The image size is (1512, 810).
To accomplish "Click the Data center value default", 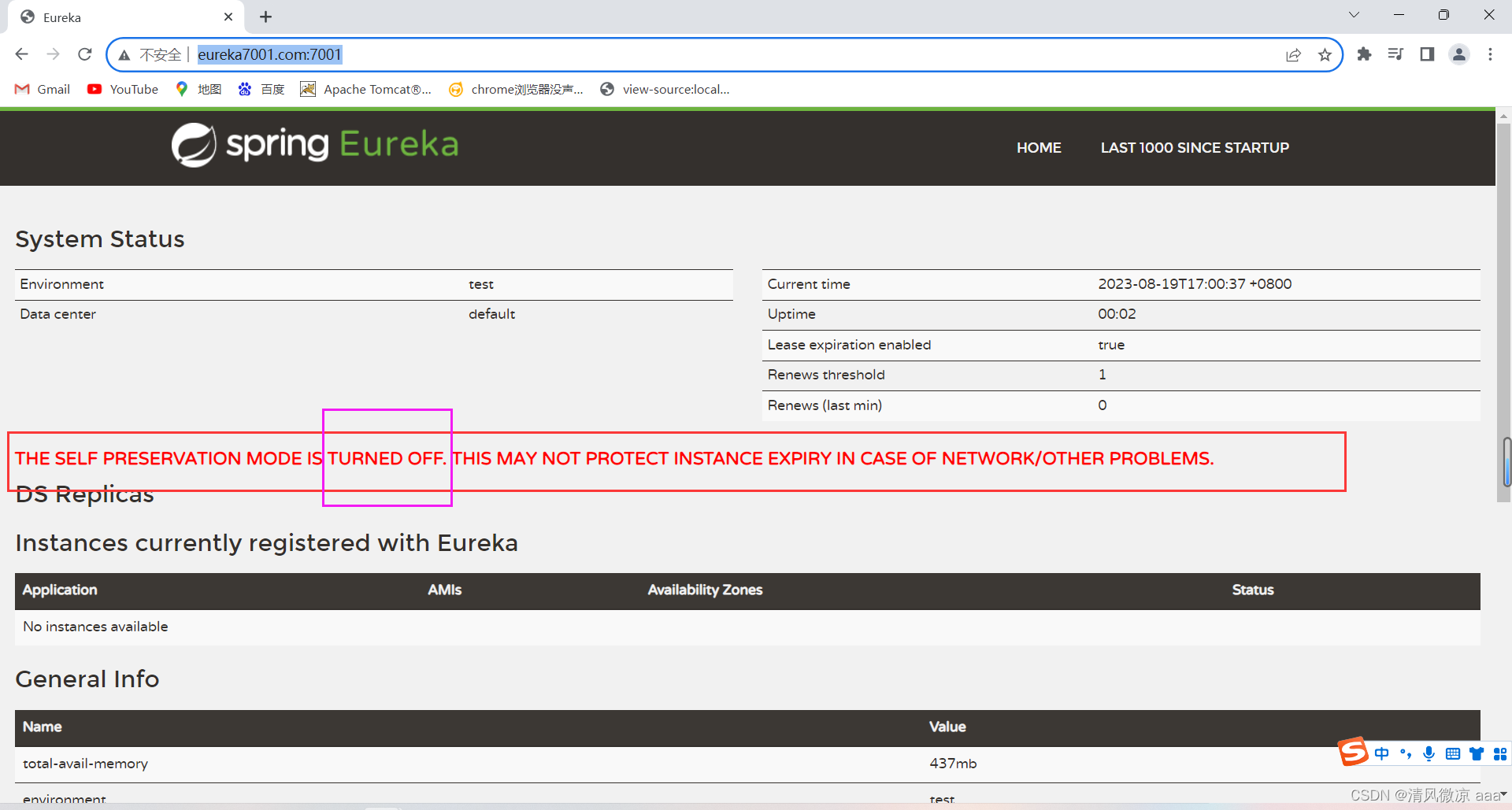I will click(x=491, y=314).
